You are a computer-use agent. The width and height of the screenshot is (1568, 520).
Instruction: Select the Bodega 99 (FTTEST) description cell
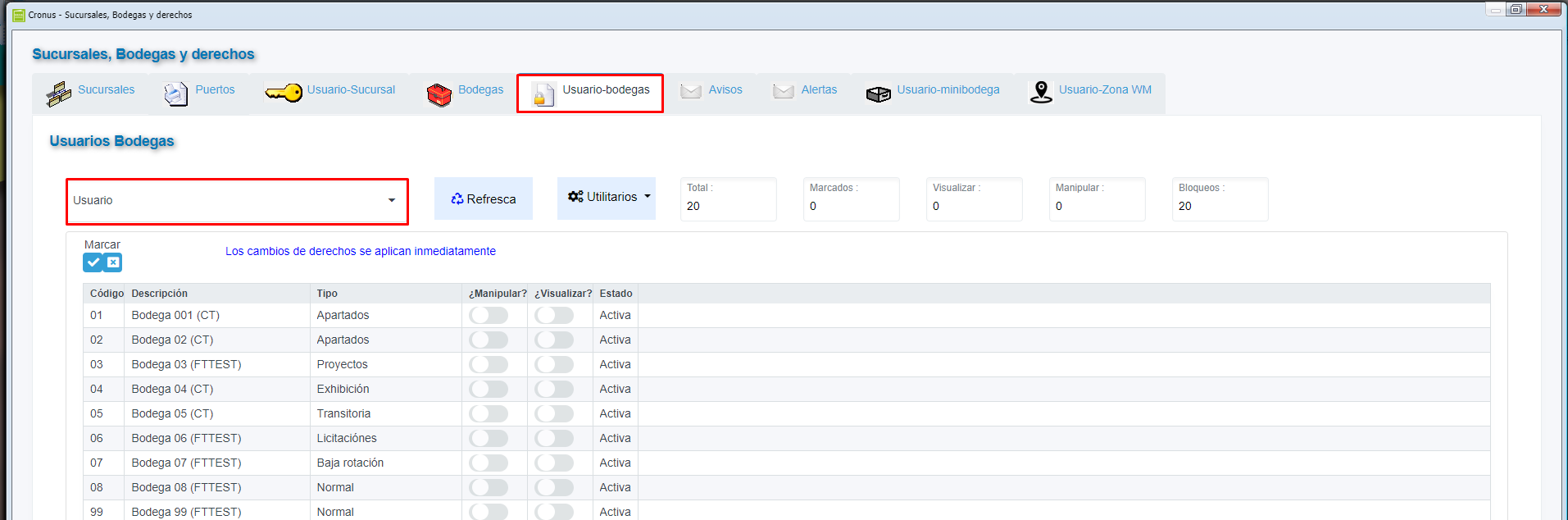click(x=218, y=512)
